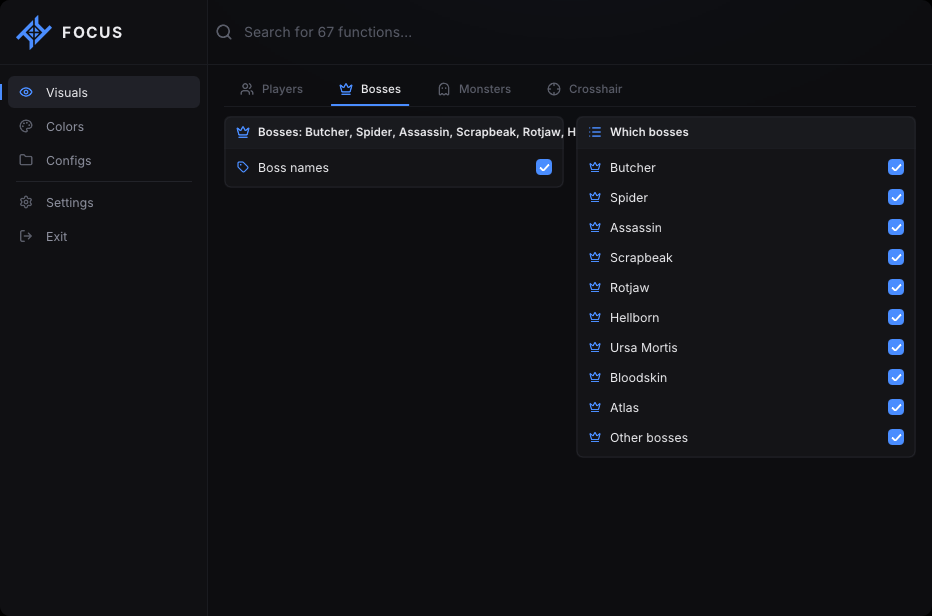
Task: Click the crown icon next to Butcher
Action: [595, 167]
